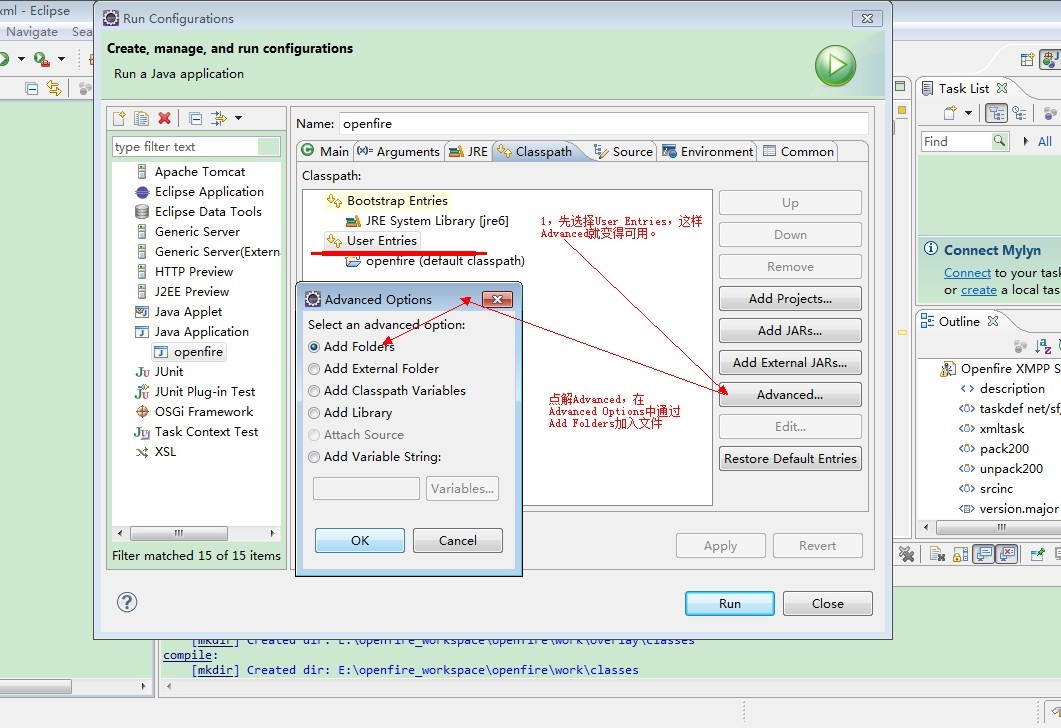Screen dimensions: 1061x728
Task: Select Apache Tomcat configuration type
Action: tap(200, 172)
